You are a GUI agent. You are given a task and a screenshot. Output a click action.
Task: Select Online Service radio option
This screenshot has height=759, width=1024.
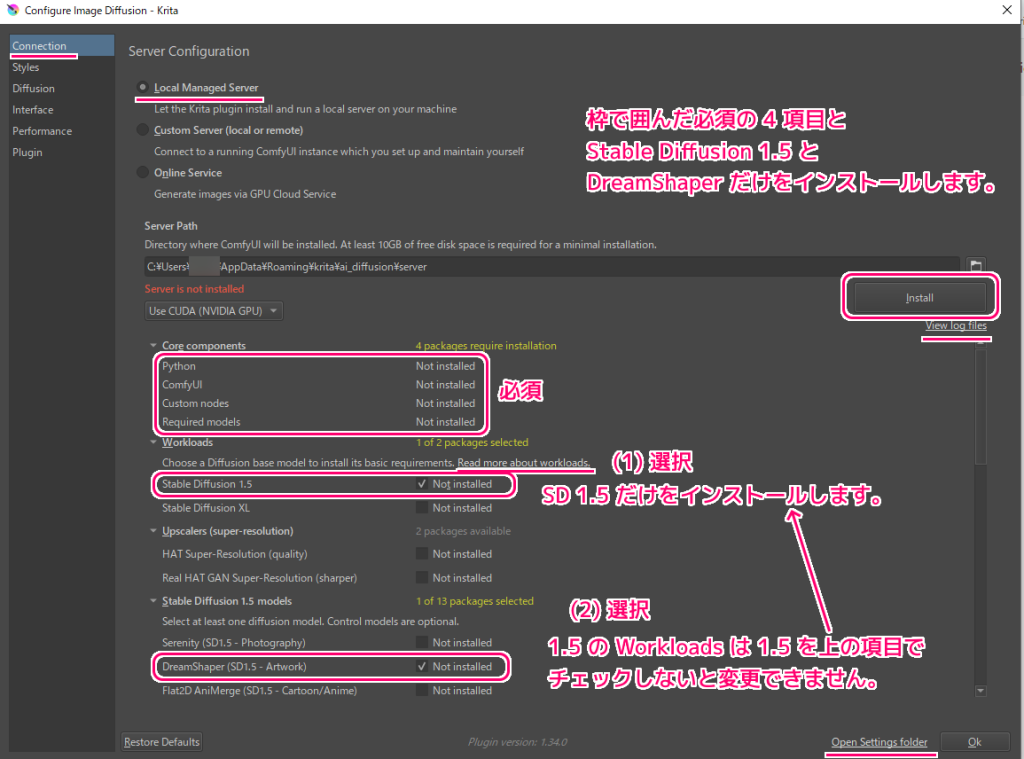click(142, 172)
